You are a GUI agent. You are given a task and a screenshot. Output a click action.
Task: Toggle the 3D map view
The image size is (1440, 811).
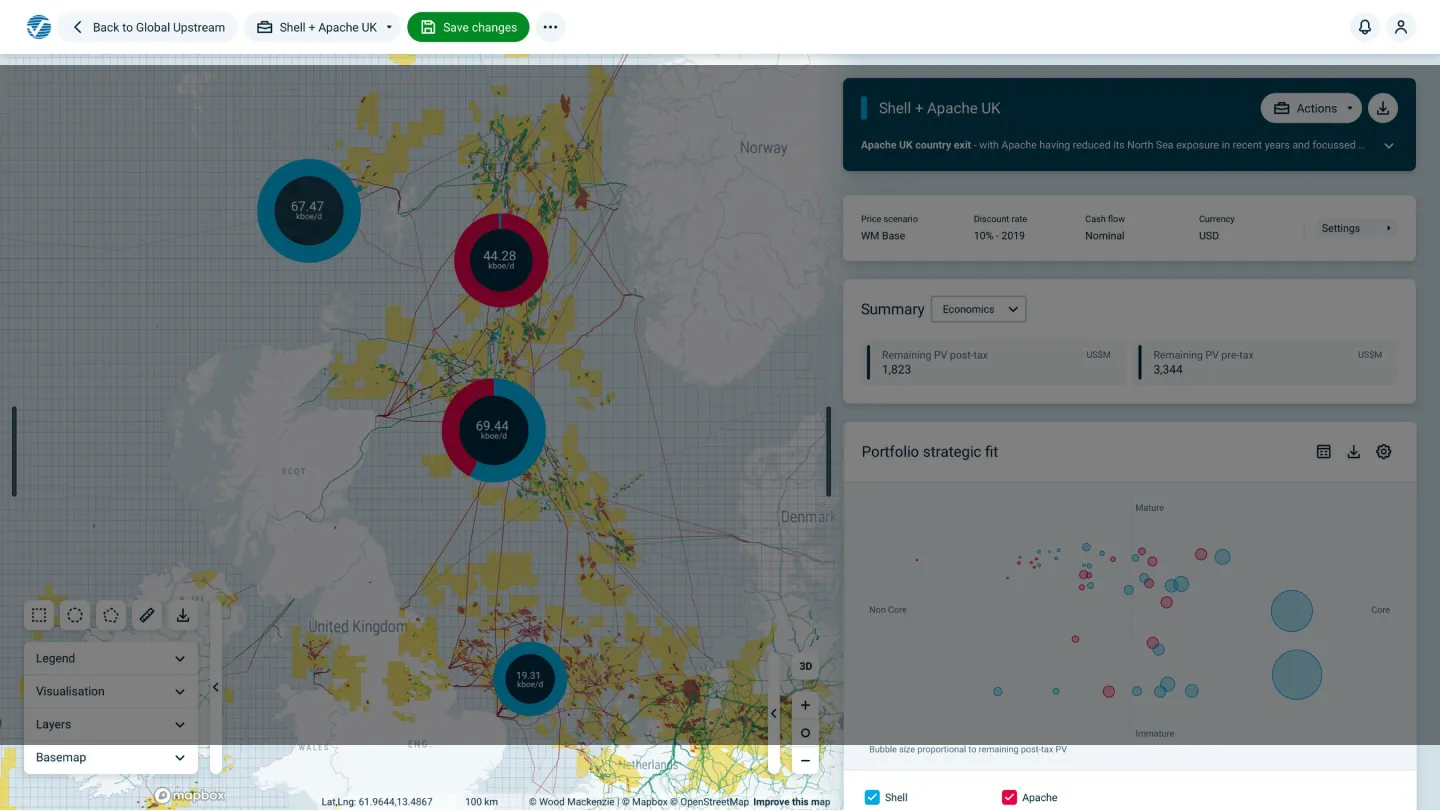[x=805, y=667]
